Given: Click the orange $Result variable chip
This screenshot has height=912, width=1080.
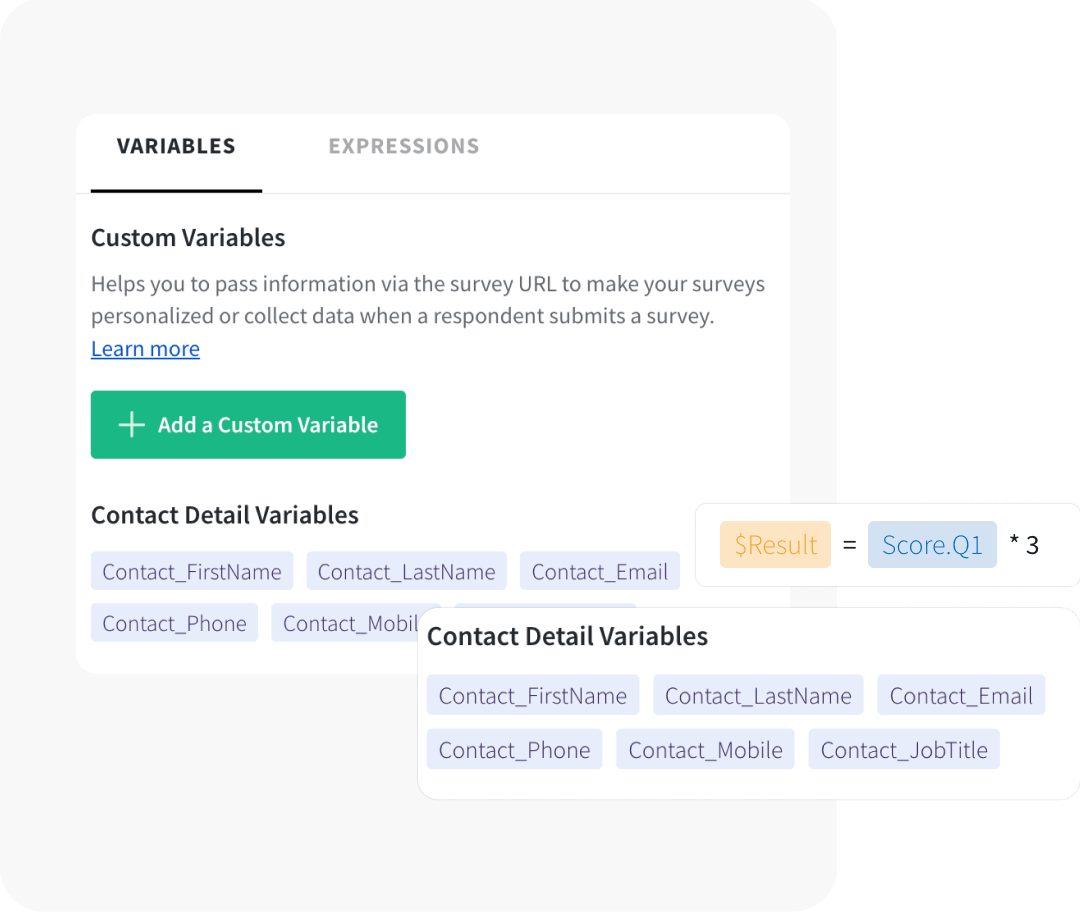Looking at the screenshot, I should 775,545.
